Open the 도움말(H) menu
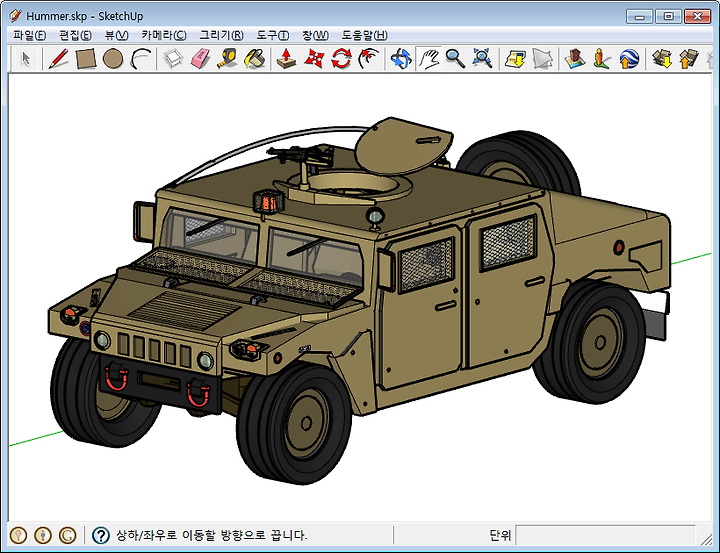The width and height of the screenshot is (720, 553). [x=365, y=35]
